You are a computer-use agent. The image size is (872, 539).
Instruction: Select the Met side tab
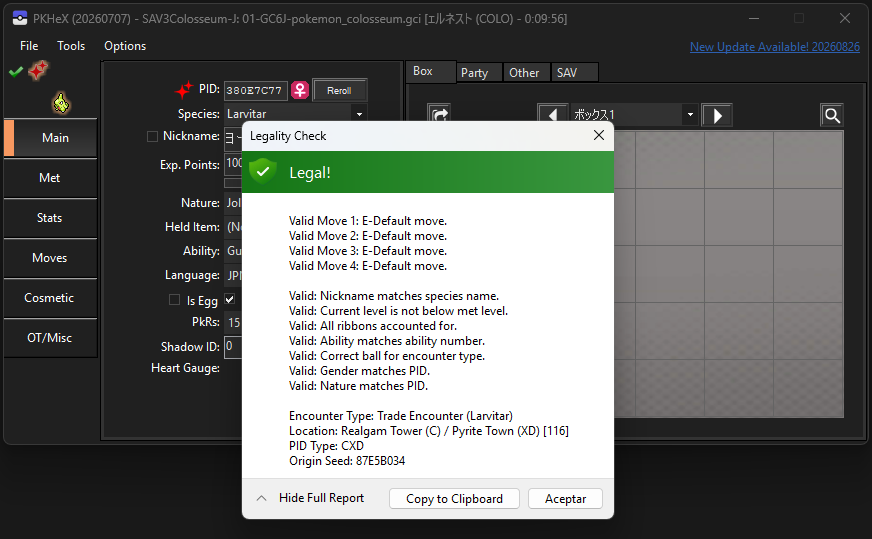(x=51, y=177)
